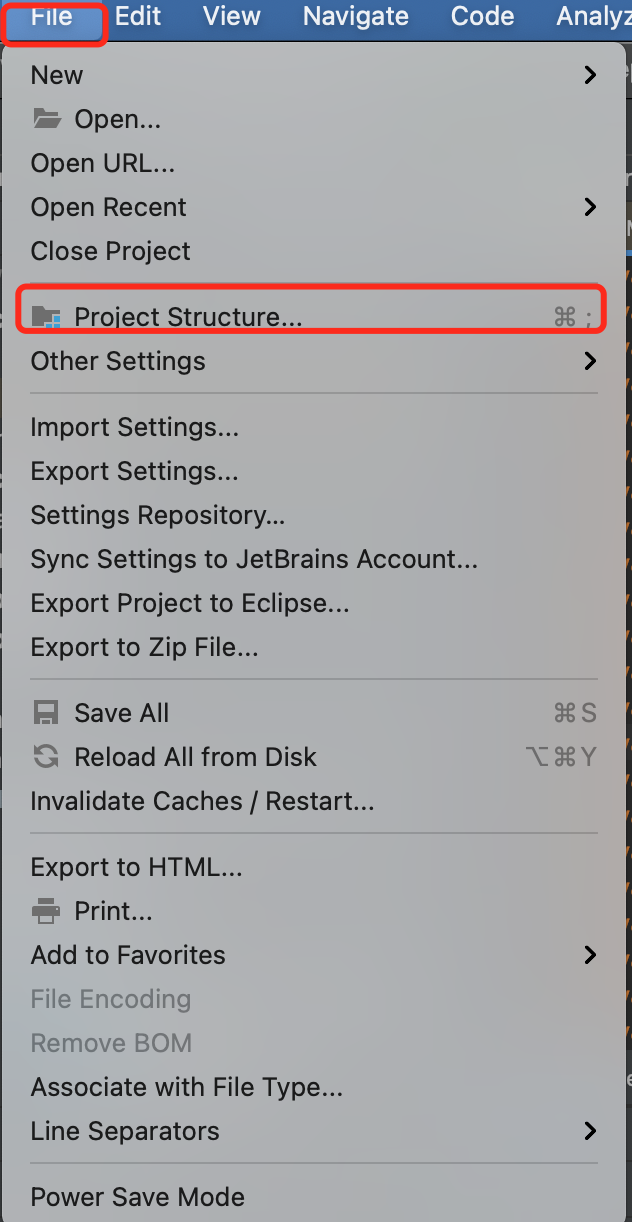Select Sync Settings to JetBrains Account...
The height and width of the screenshot is (1222, 632).
(254, 559)
